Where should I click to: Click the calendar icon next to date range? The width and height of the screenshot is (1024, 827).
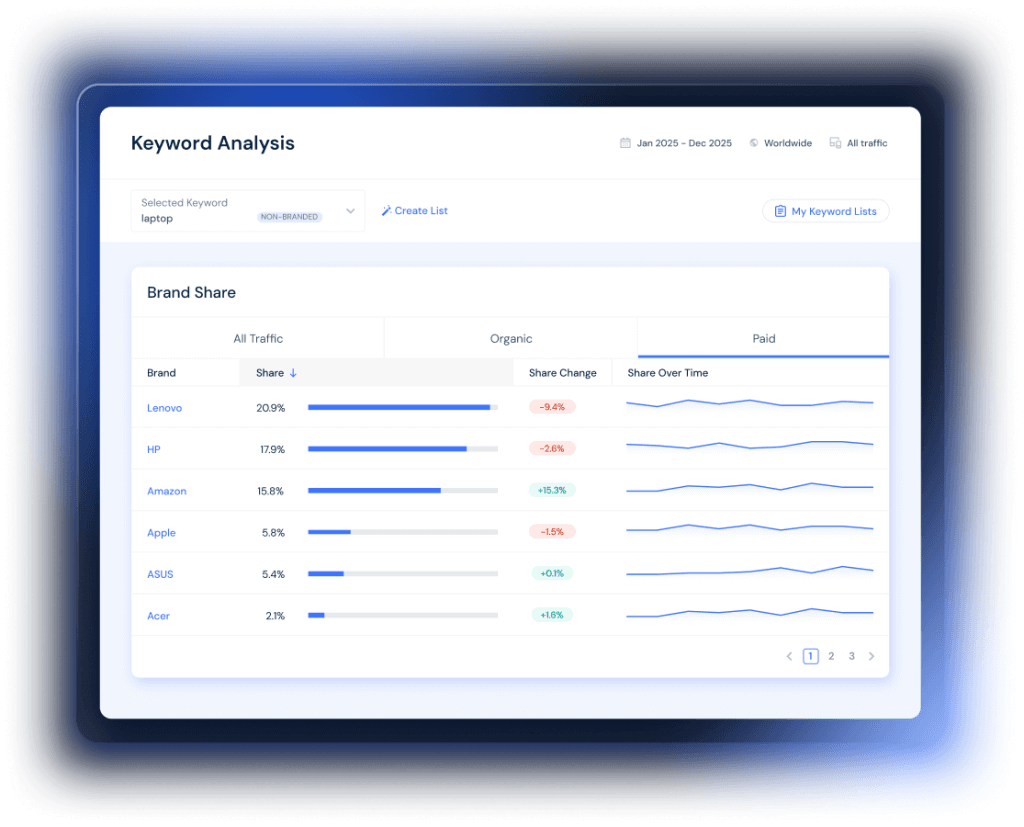625,143
